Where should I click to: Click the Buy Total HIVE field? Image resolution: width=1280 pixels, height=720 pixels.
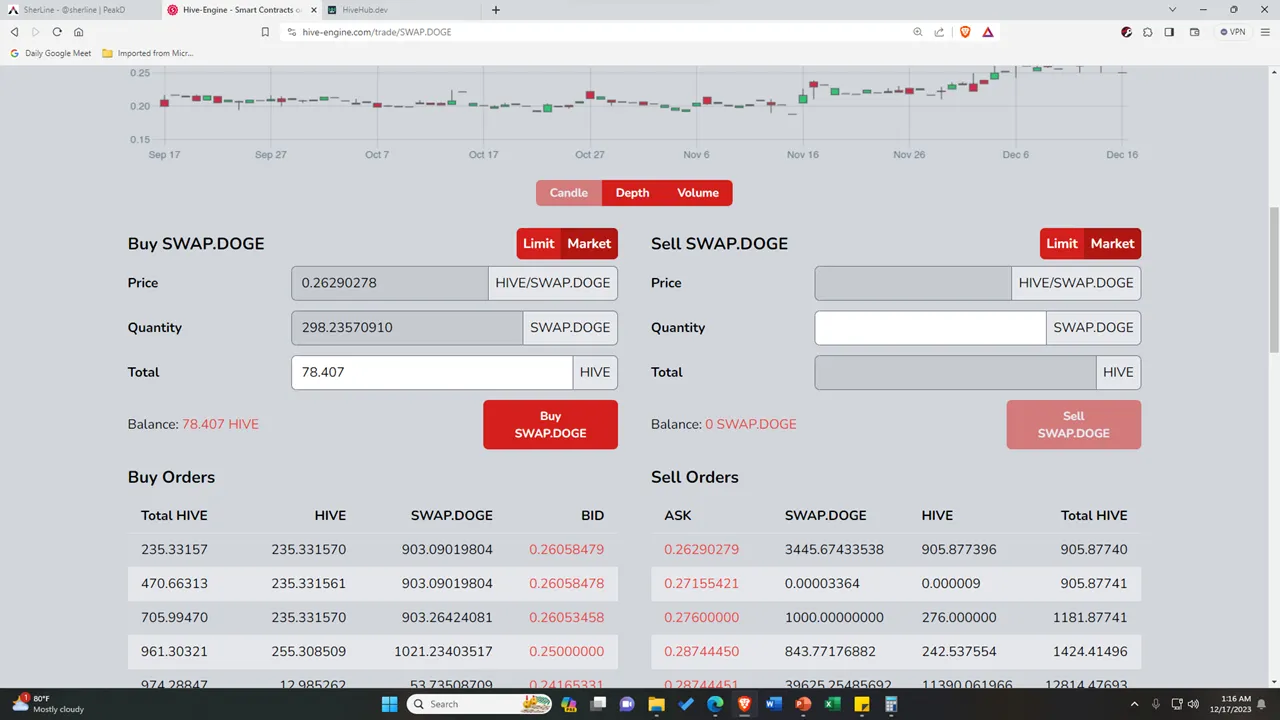coord(432,372)
